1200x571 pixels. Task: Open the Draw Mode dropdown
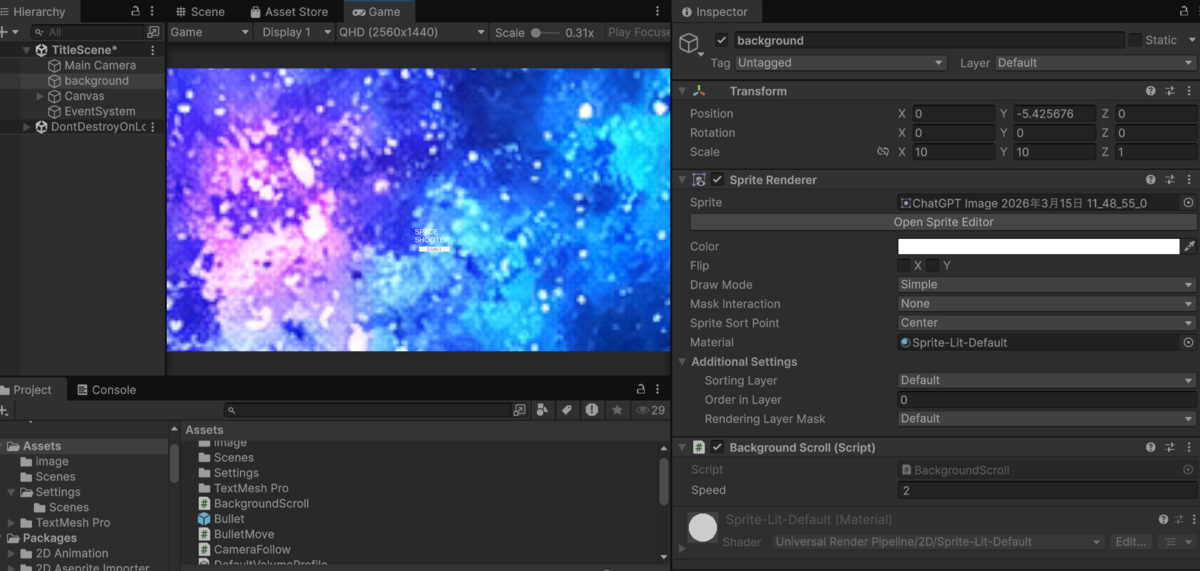coord(1047,285)
